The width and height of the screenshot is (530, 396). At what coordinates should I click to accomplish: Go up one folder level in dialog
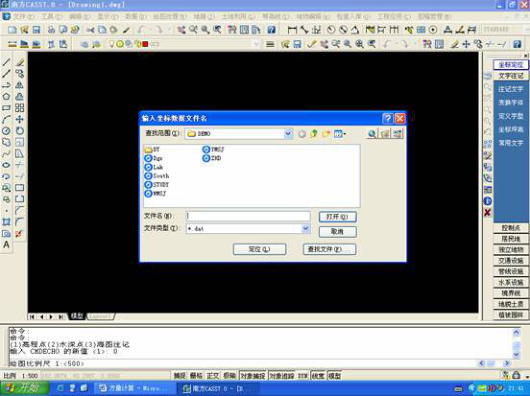(x=314, y=133)
